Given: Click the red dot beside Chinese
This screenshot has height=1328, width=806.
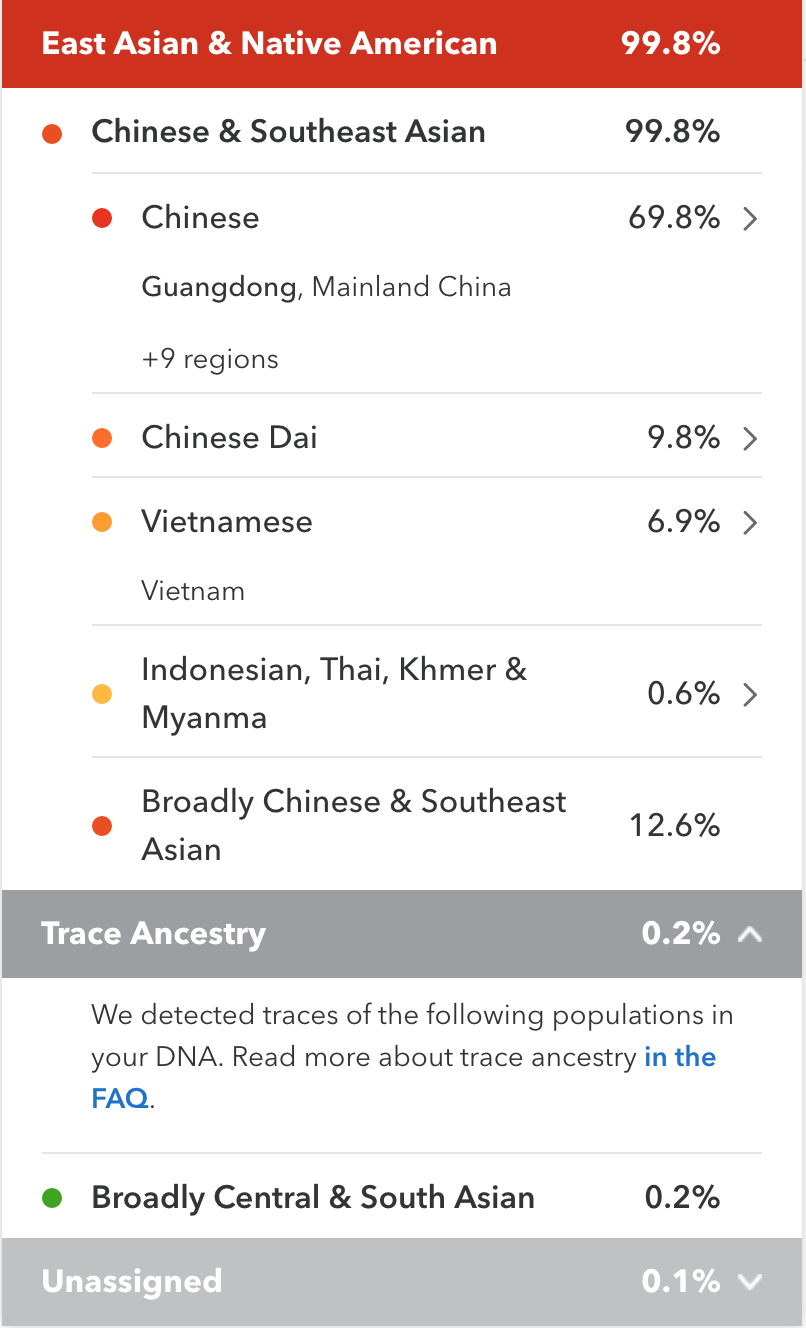Looking at the screenshot, I should click(102, 219).
